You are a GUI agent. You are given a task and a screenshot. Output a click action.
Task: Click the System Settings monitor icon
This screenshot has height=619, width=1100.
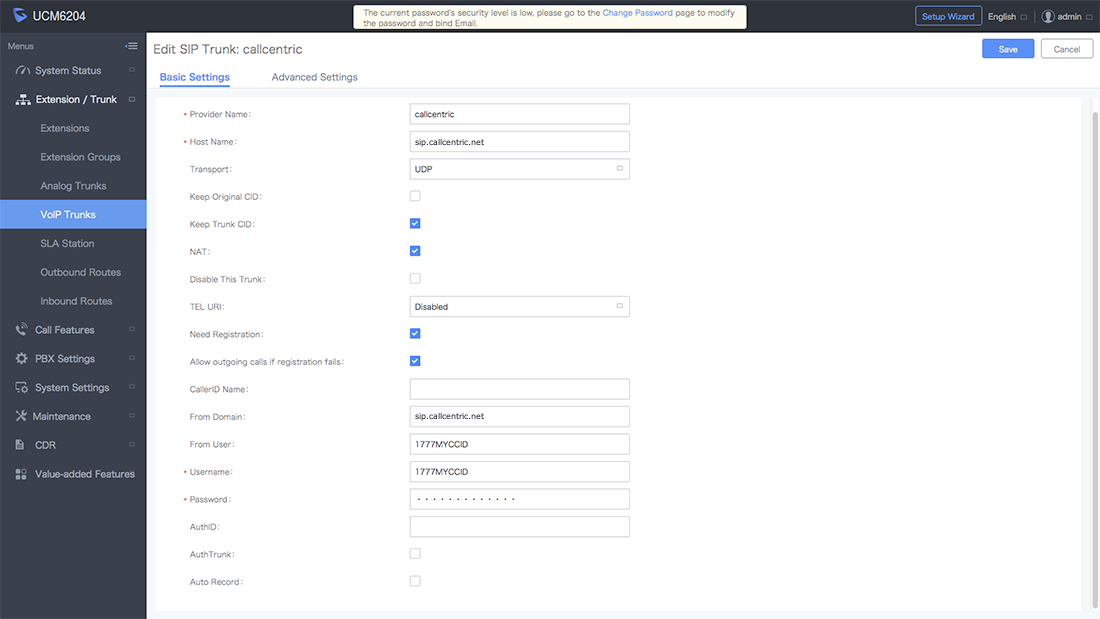pos(22,387)
